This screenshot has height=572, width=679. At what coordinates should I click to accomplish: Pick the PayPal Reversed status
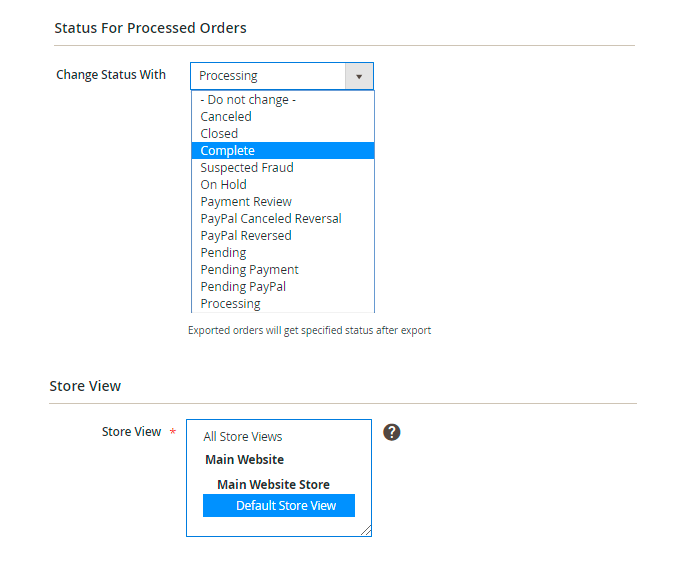[x=283, y=236]
